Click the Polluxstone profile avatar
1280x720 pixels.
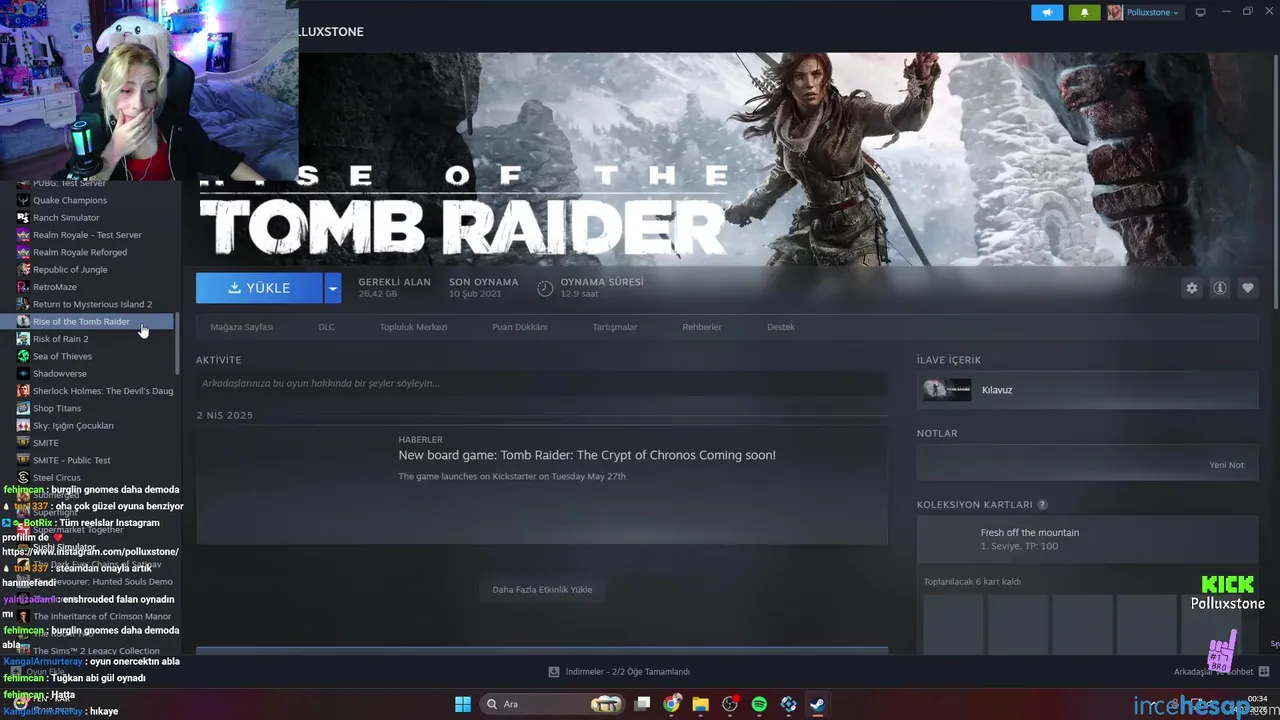[1115, 13]
